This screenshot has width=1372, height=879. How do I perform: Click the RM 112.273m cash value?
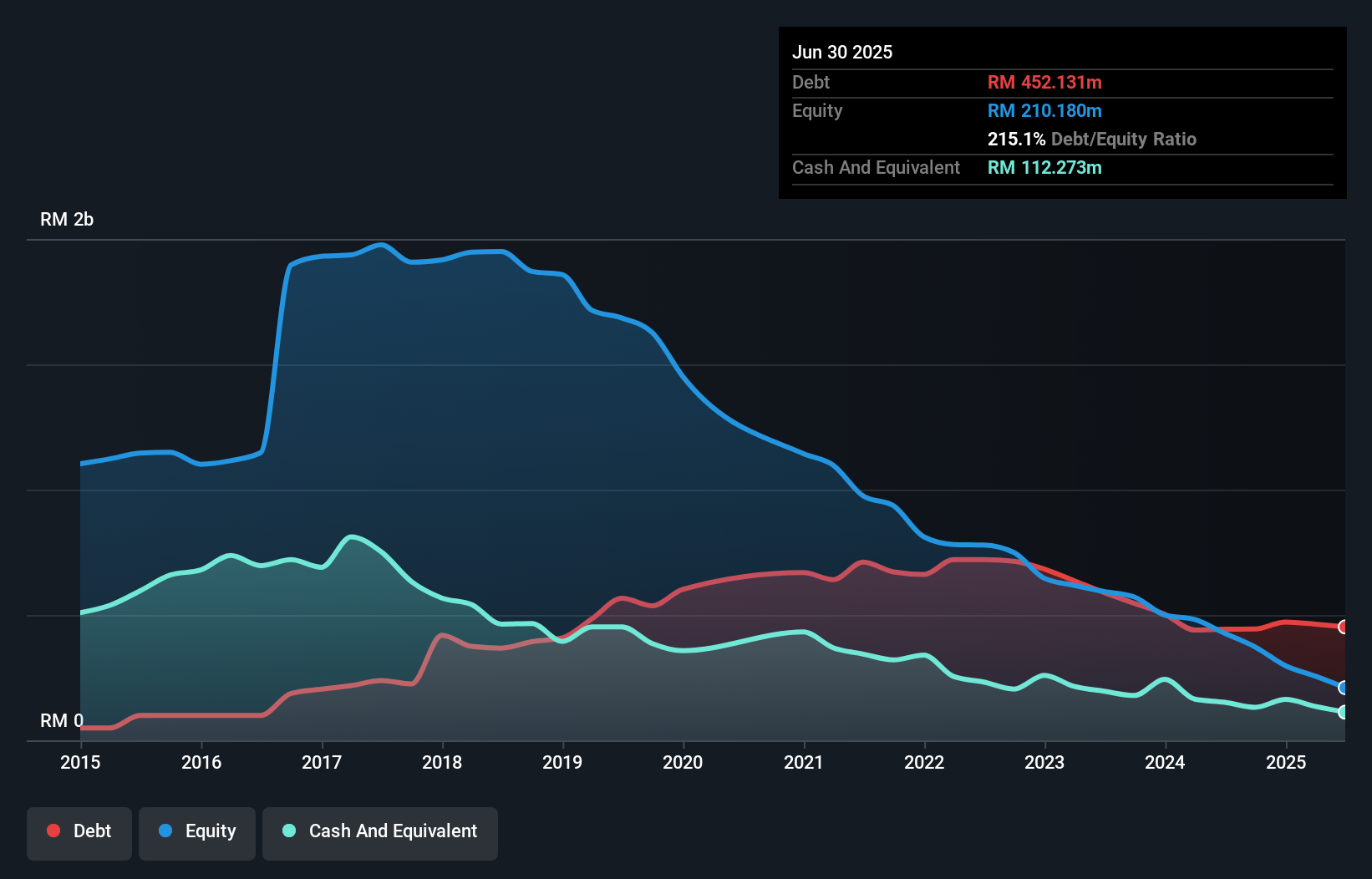[1044, 167]
